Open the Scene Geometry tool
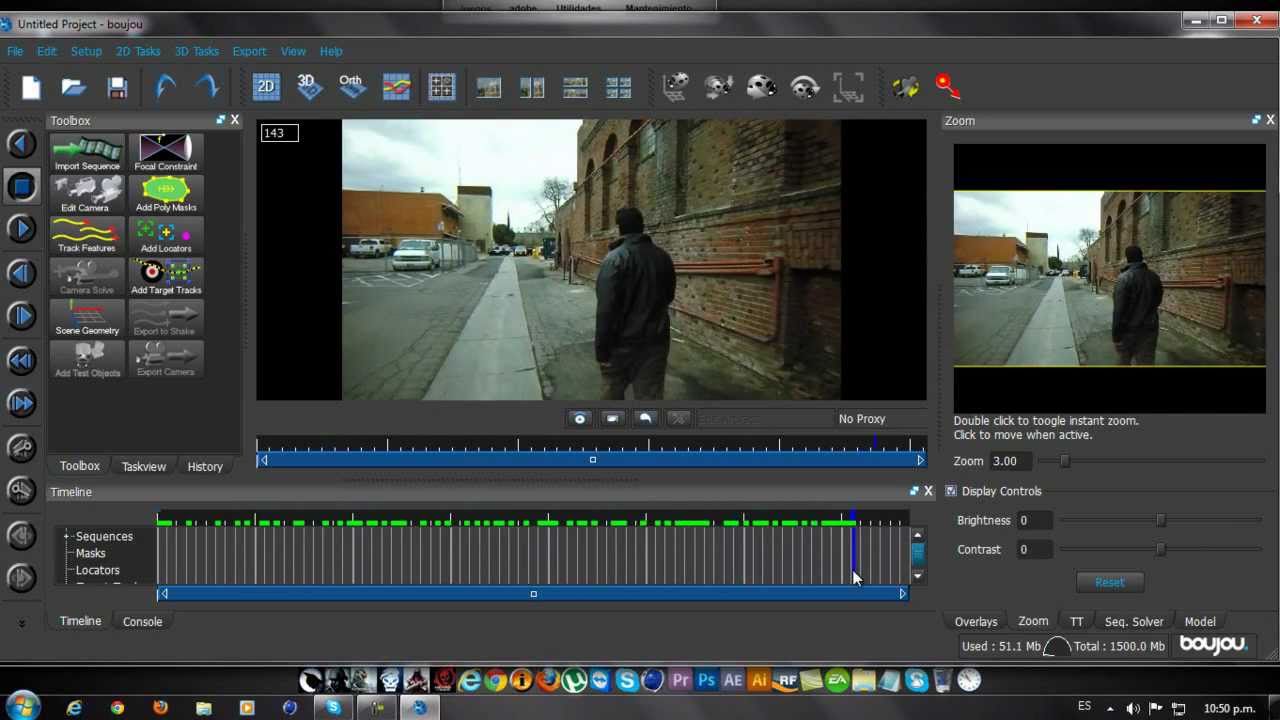1280x720 pixels. pyautogui.click(x=87, y=317)
